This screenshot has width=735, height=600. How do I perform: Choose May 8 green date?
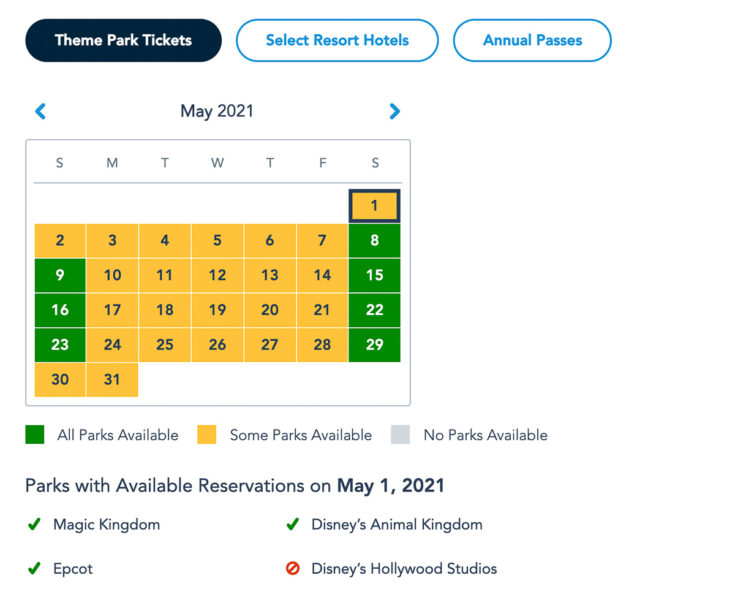375,240
